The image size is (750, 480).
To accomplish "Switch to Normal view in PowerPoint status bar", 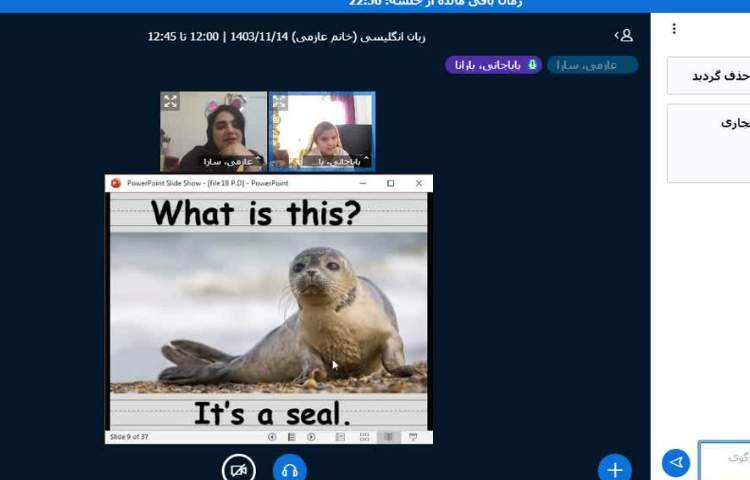I will (x=340, y=437).
